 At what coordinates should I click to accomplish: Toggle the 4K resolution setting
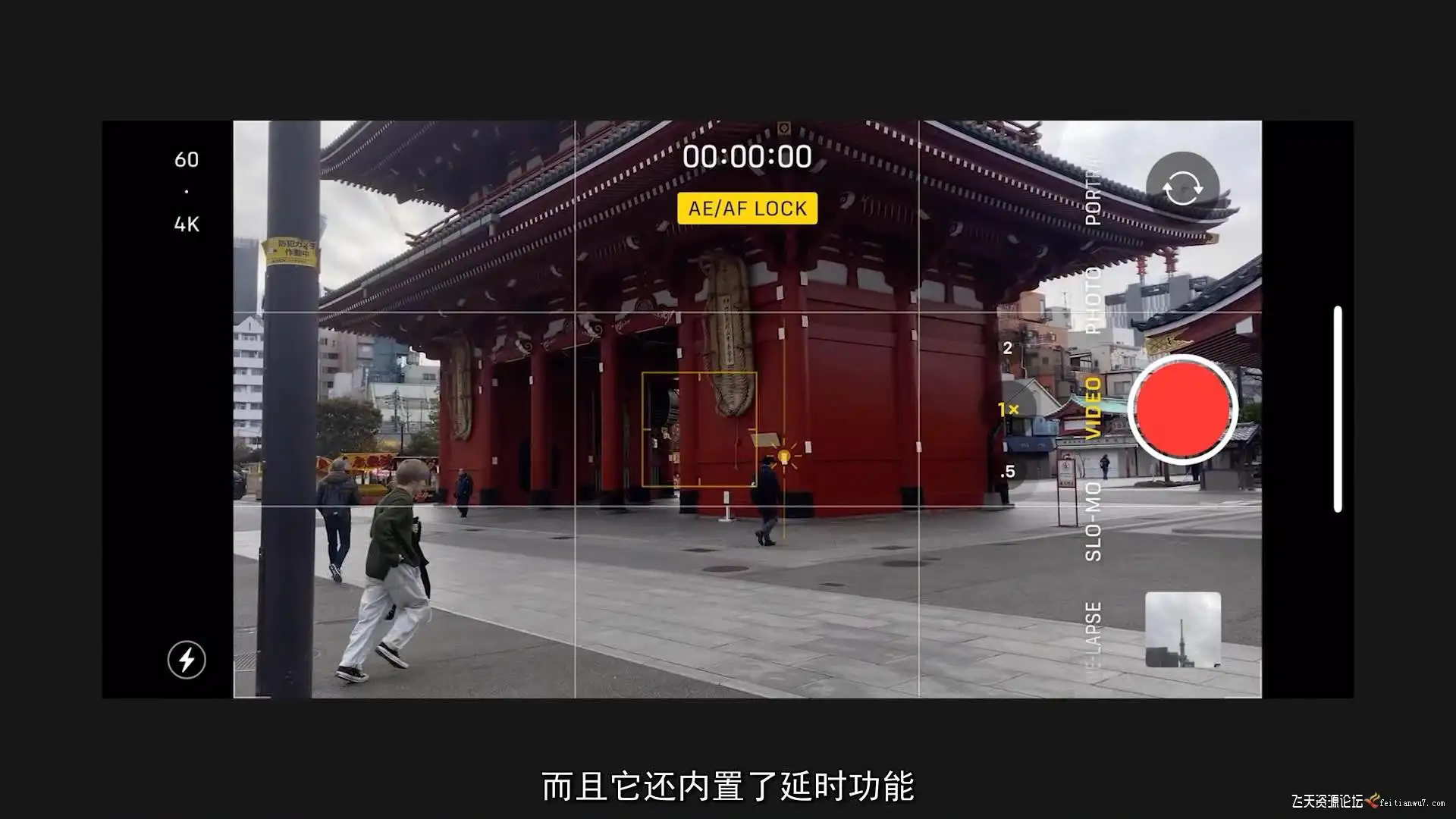pos(187,224)
